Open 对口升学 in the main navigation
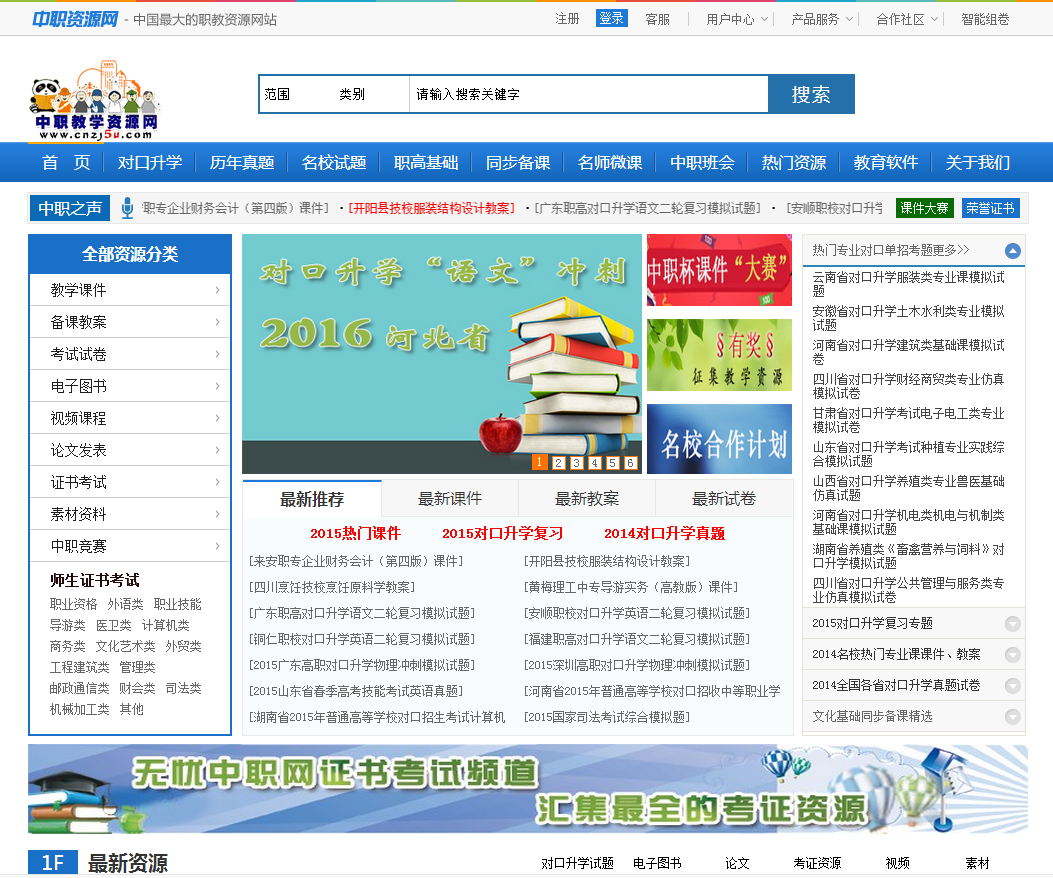The image size is (1053, 878). tap(150, 162)
